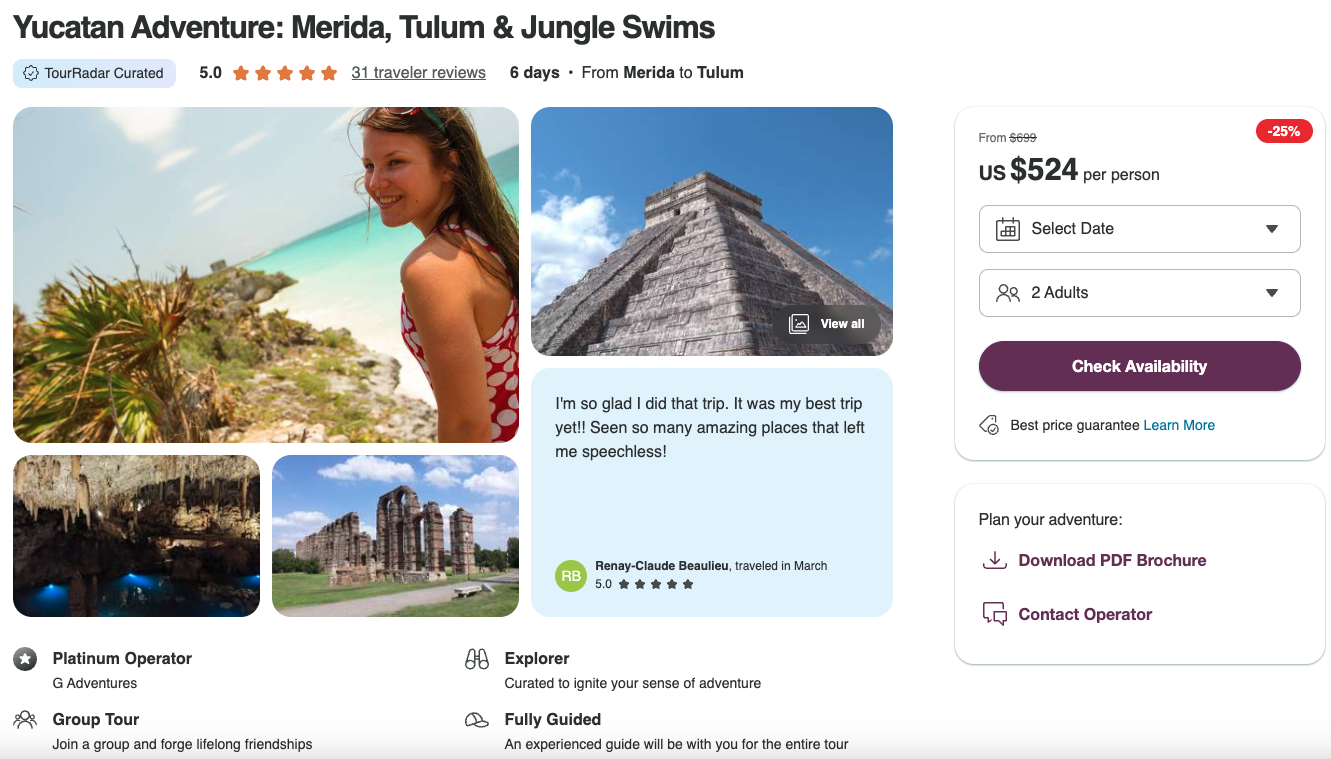The height and width of the screenshot is (759, 1331).
Task: Click the RB reviewer avatar
Action: [x=571, y=576]
